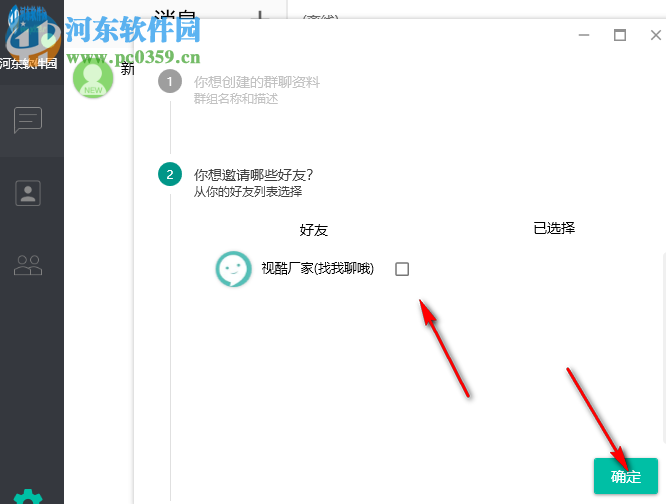Click the 确定 confirm button

pyautogui.click(x=626, y=476)
